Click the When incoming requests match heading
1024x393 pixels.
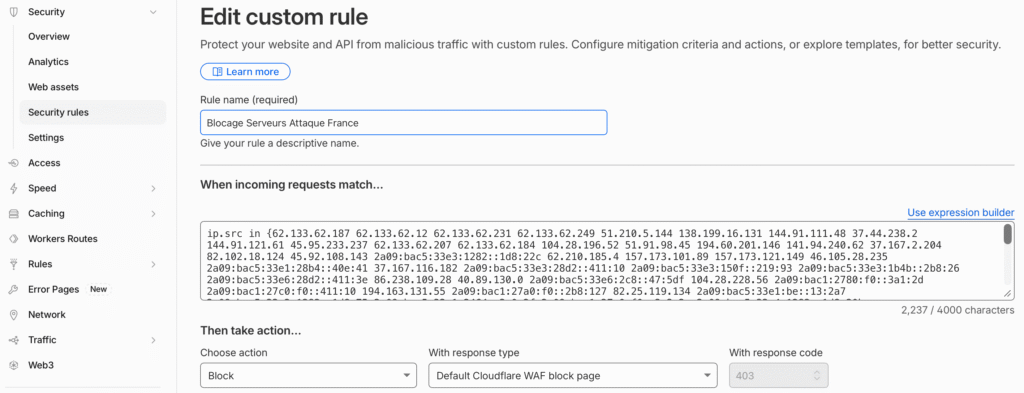(291, 185)
